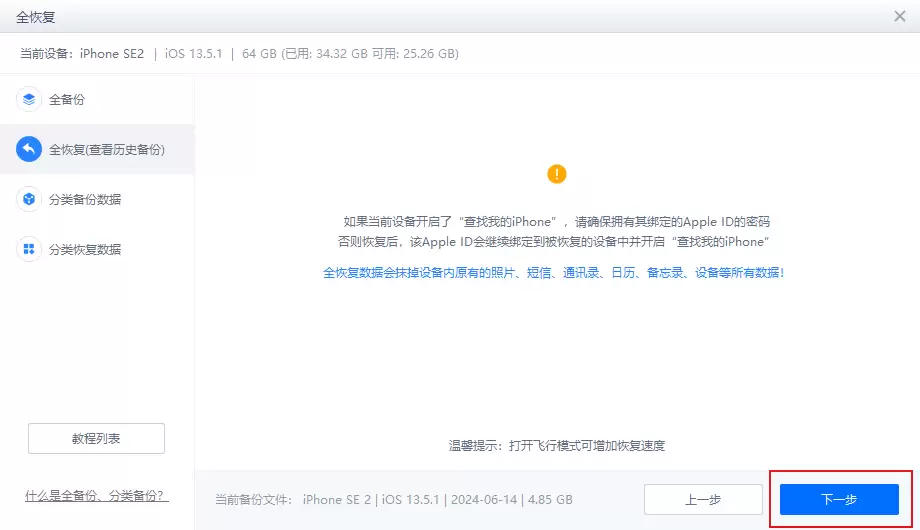Click the 全备份 layers icon

pyautogui.click(x=29, y=99)
